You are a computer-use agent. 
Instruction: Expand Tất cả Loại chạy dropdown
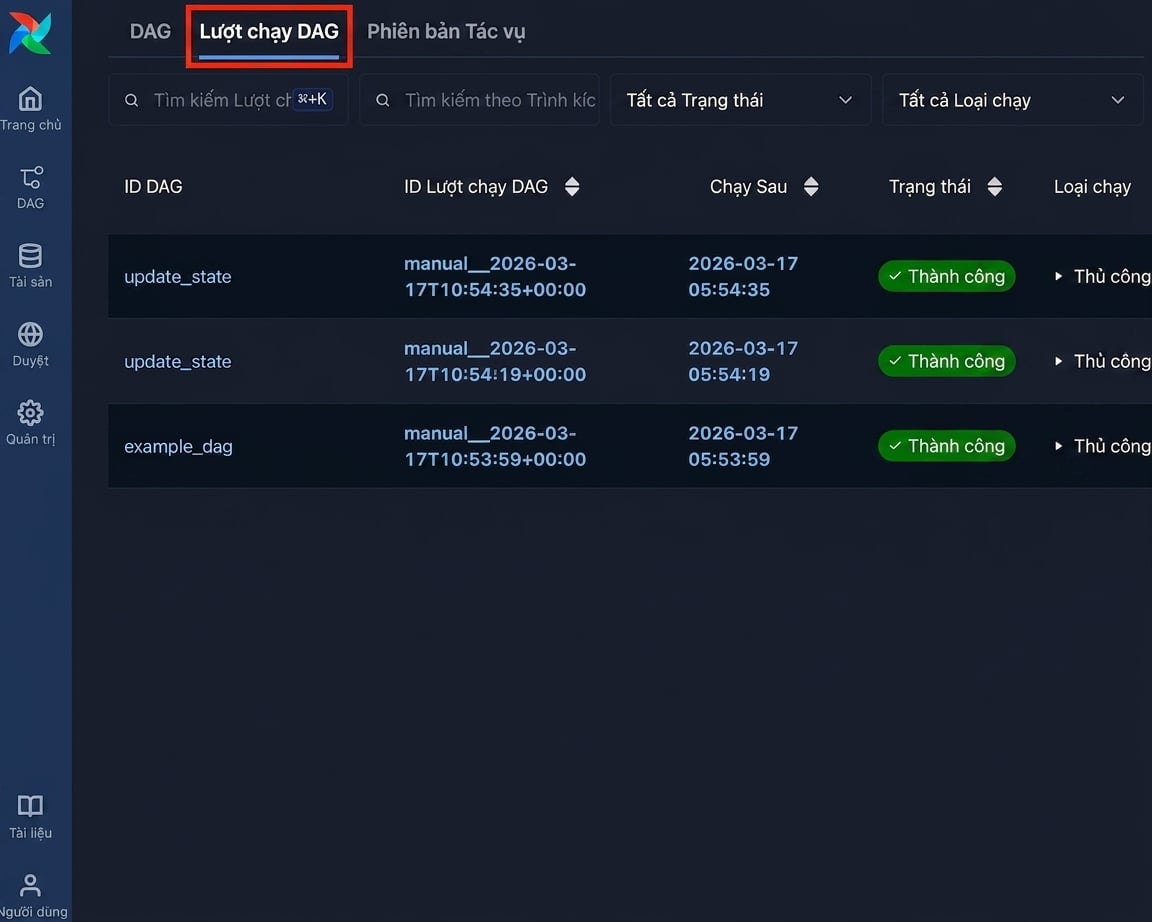[x=1012, y=100]
